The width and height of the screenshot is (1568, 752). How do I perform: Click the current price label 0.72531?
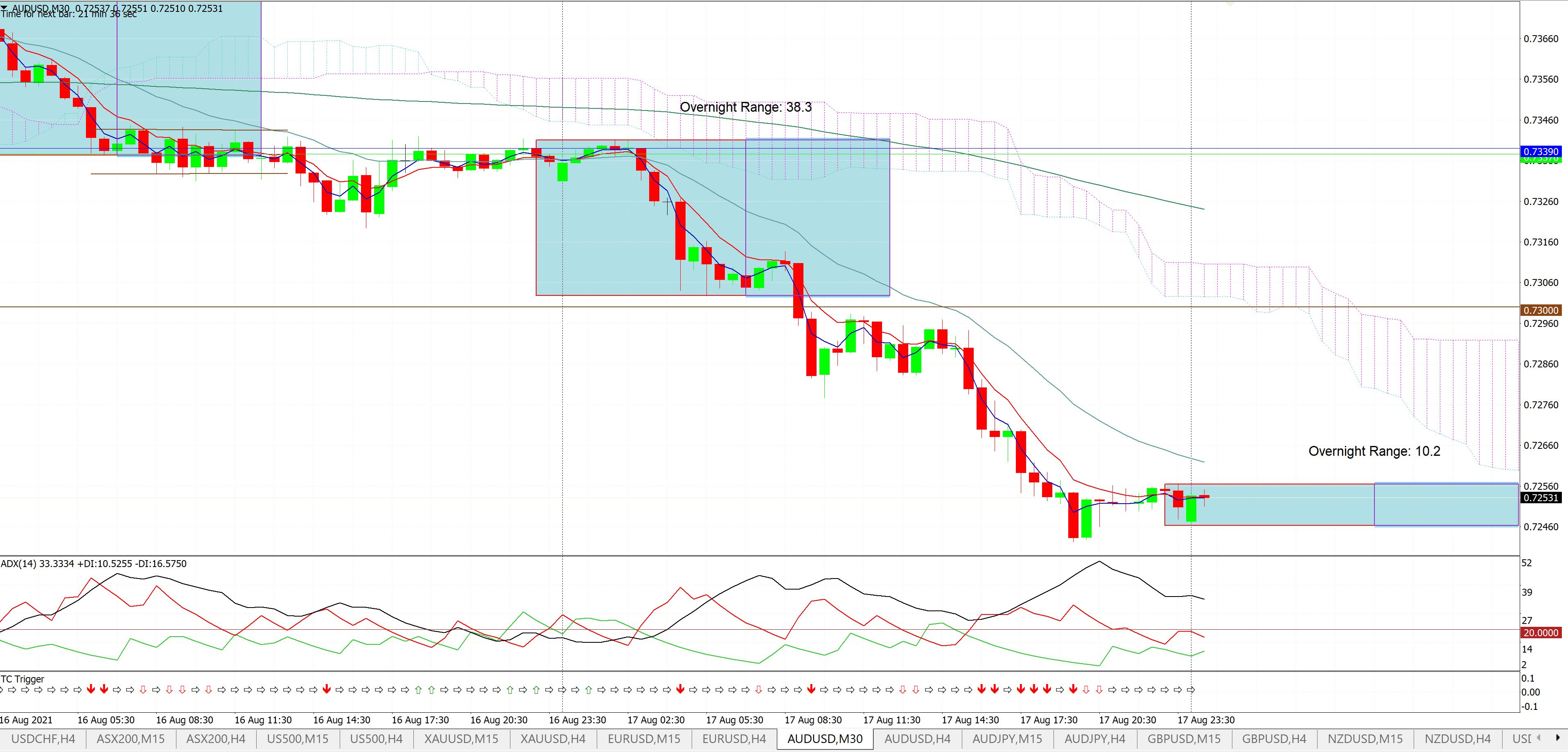(x=1540, y=498)
